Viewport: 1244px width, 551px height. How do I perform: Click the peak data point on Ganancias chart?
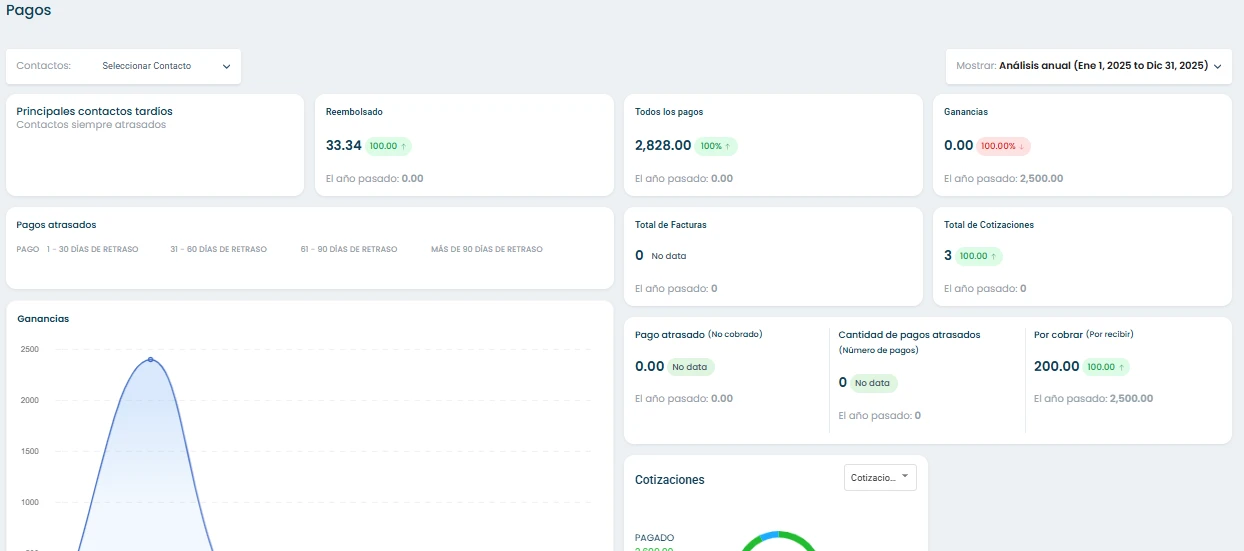point(151,359)
